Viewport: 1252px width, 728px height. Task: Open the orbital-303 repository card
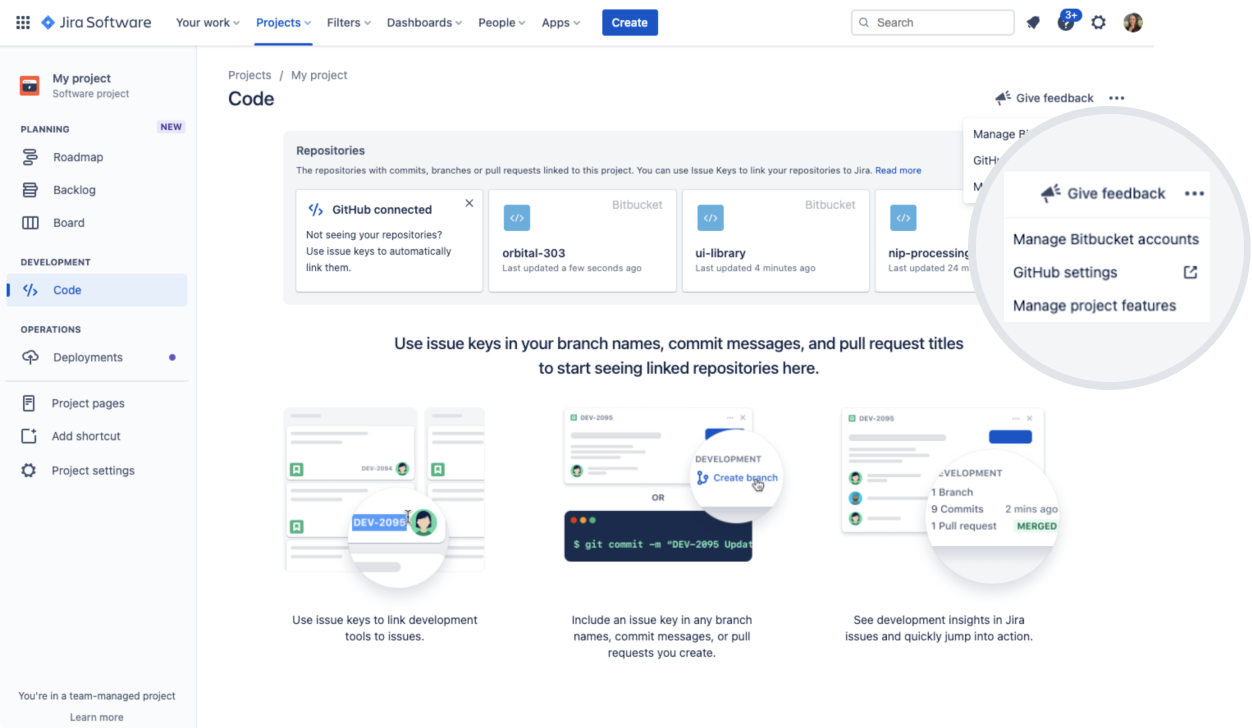pos(582,241)
